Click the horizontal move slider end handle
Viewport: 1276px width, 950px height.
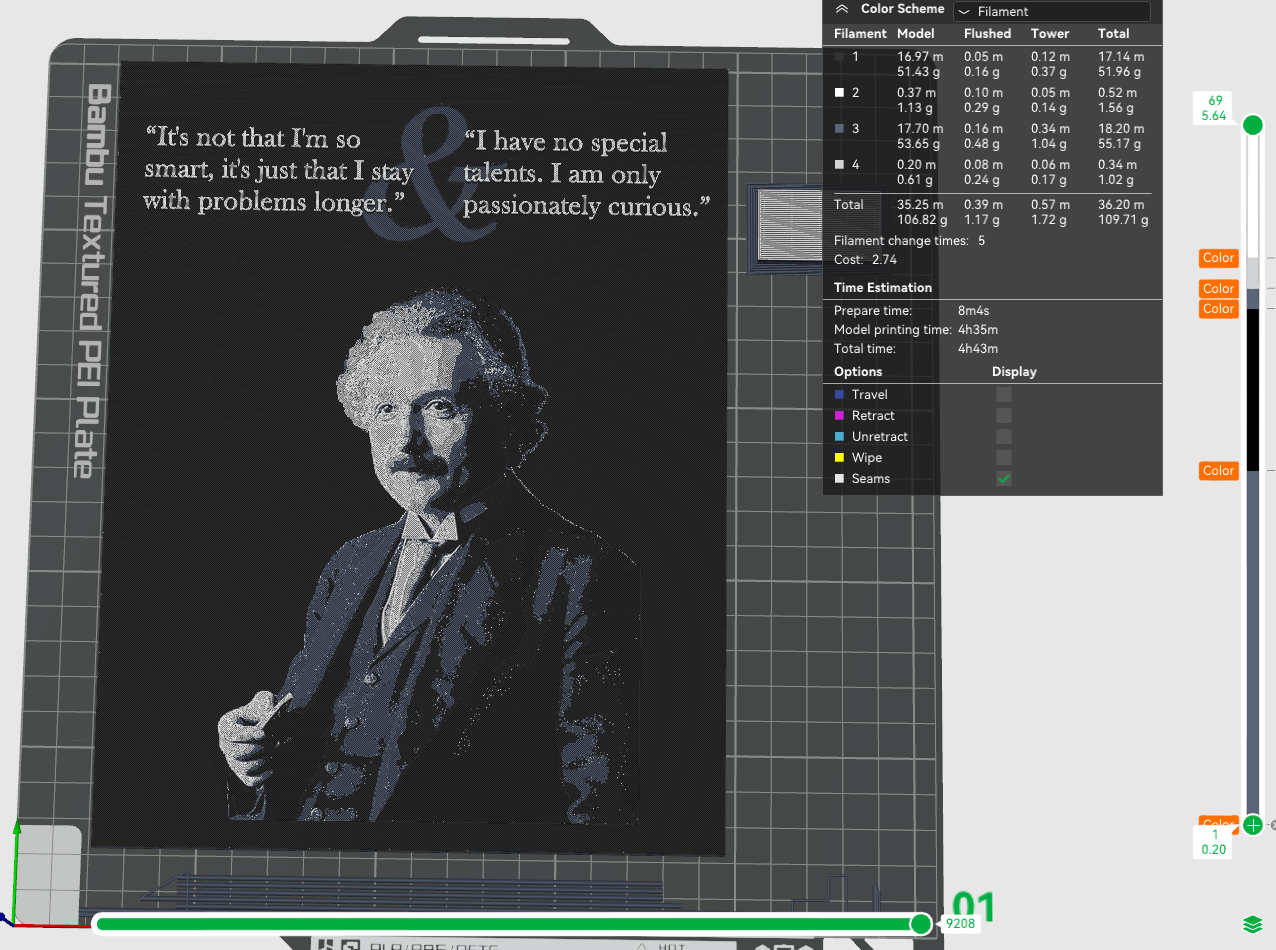[x=920, y=924]
